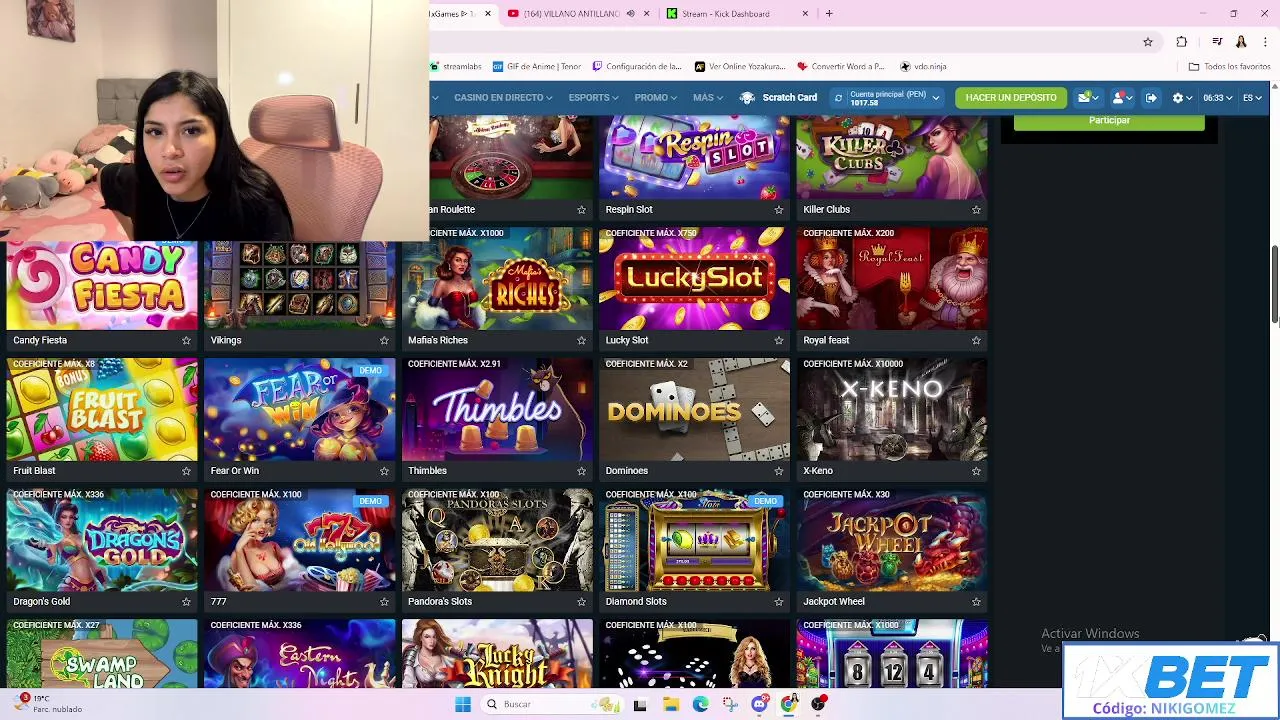Switch to Stream - Kick Dashboard tab

pyautogui.click(x=726, y=14)
